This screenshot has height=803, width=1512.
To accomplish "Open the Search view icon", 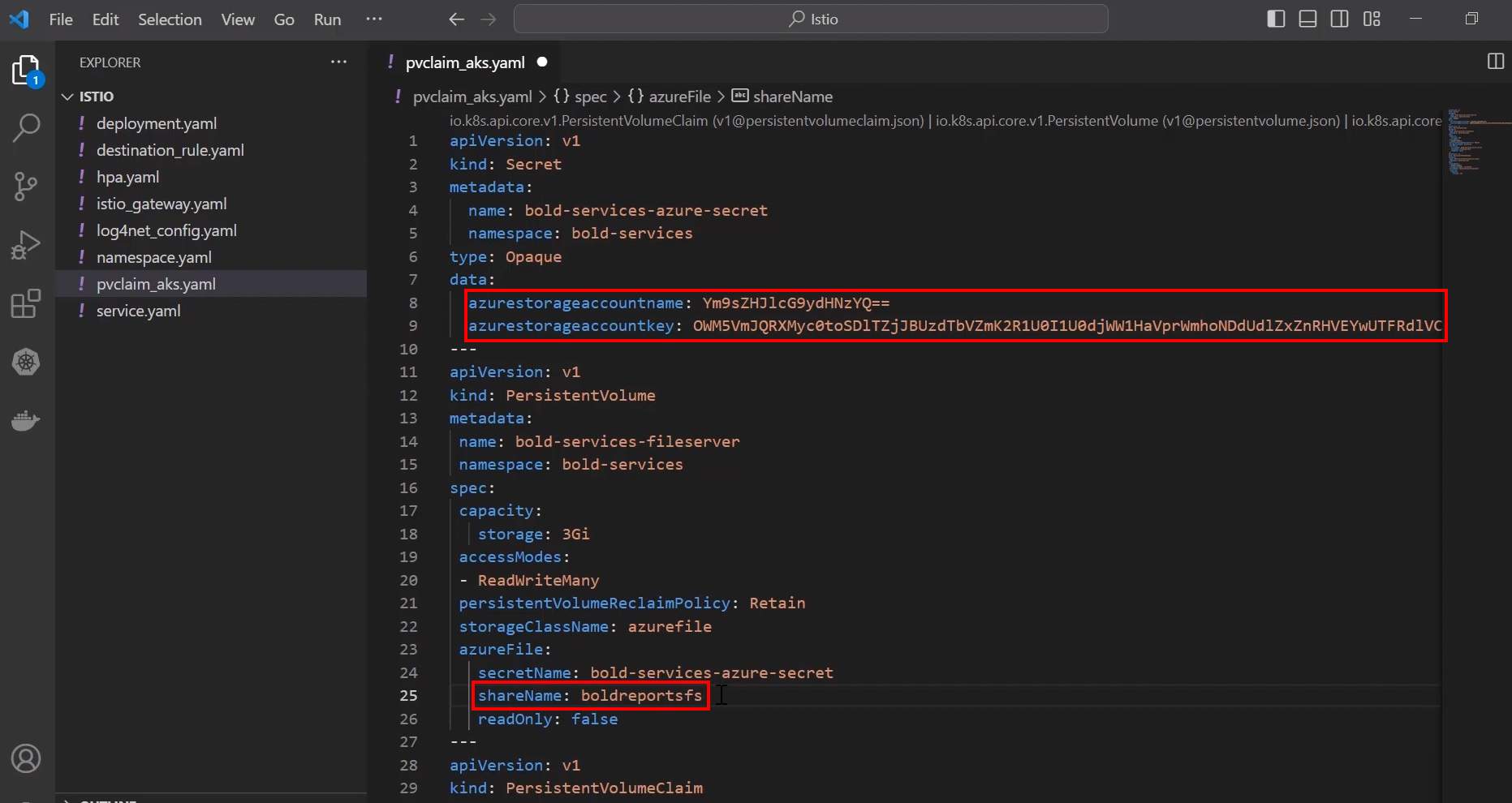I will [x=26, y=127].
